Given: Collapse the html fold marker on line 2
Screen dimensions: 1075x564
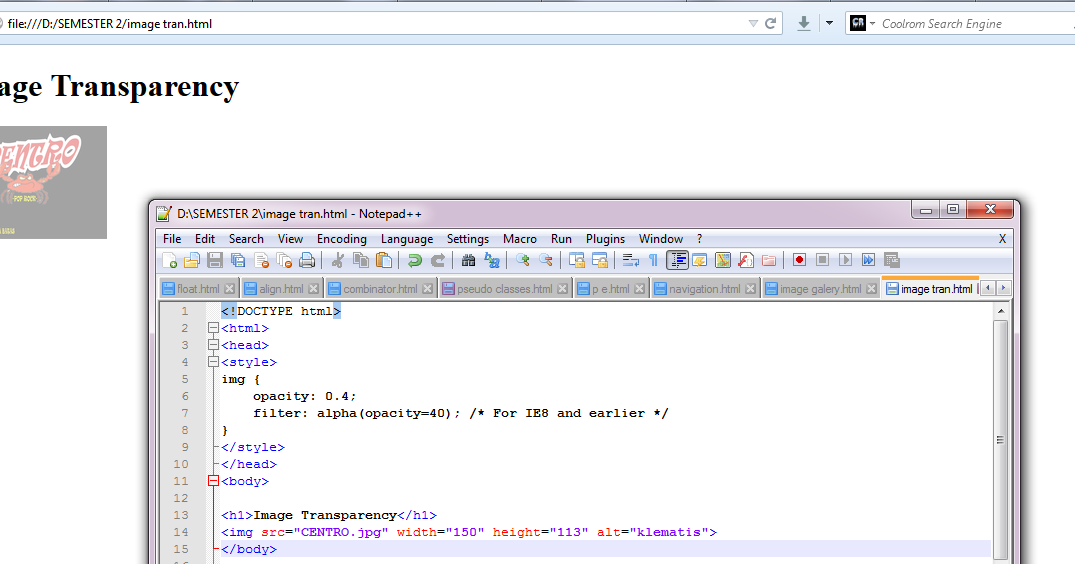Looking at the screenshot, I should point(213,328).
